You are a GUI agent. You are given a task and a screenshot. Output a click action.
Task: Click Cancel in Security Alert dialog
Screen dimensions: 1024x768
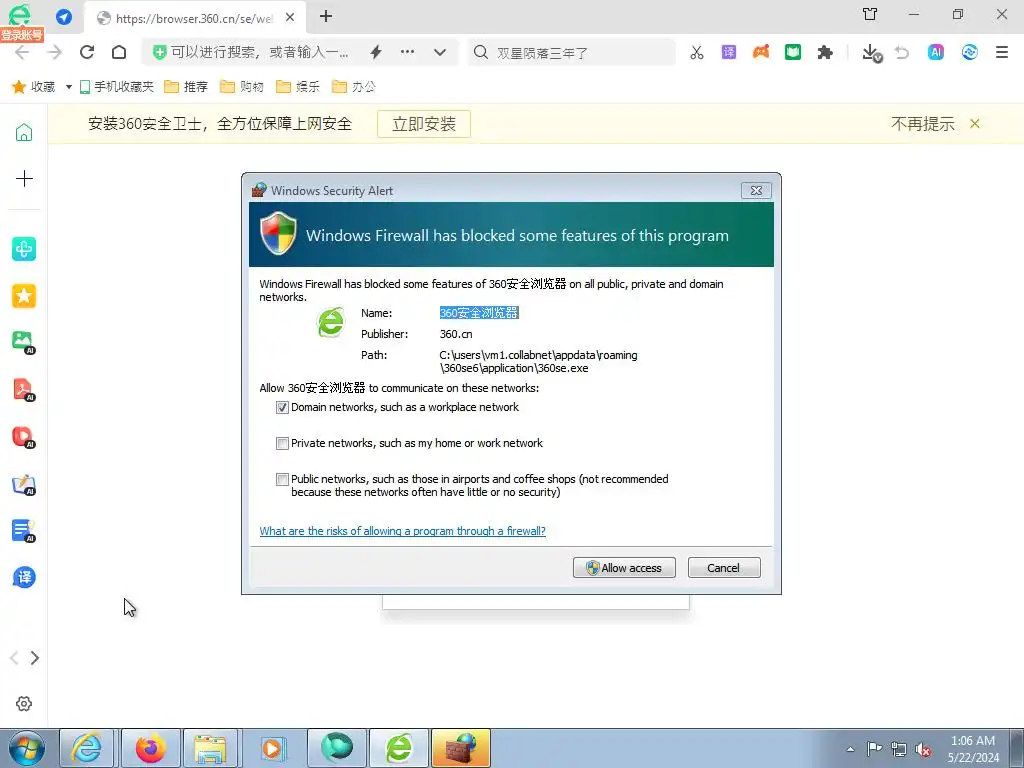[x=724, y=568]
